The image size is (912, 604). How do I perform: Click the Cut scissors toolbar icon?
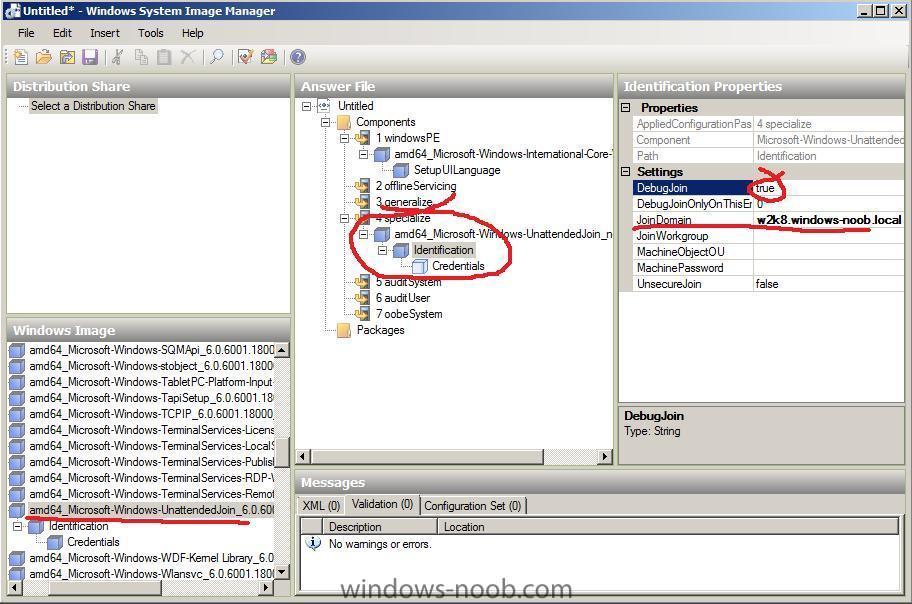(x=118, y=57)
